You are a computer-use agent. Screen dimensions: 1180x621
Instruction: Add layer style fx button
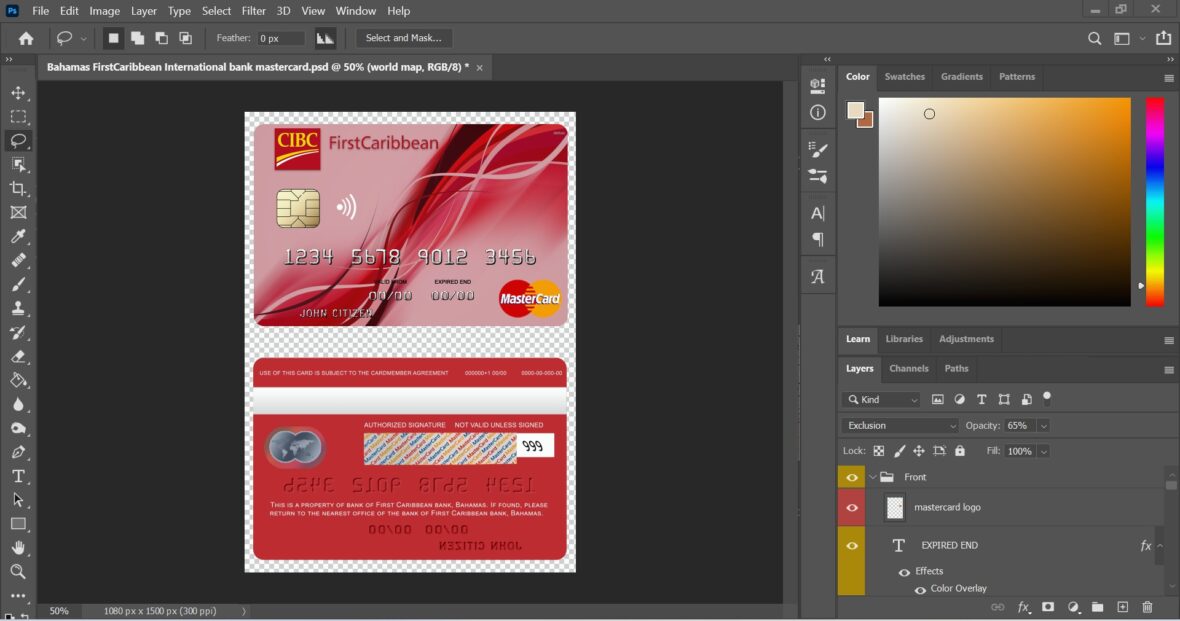(x=1023, y=607)
